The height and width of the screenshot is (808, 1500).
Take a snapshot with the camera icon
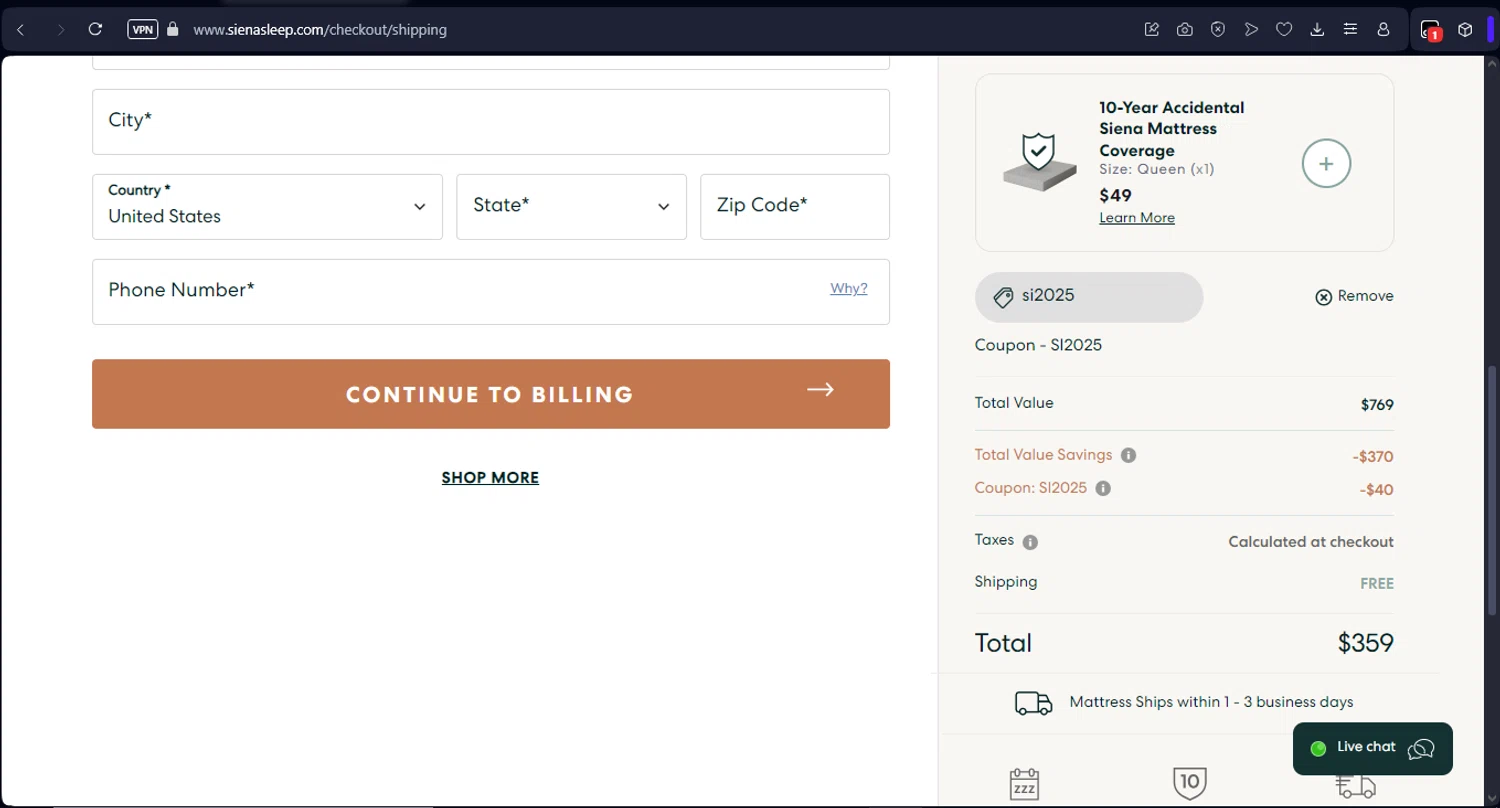(1185, 29)
